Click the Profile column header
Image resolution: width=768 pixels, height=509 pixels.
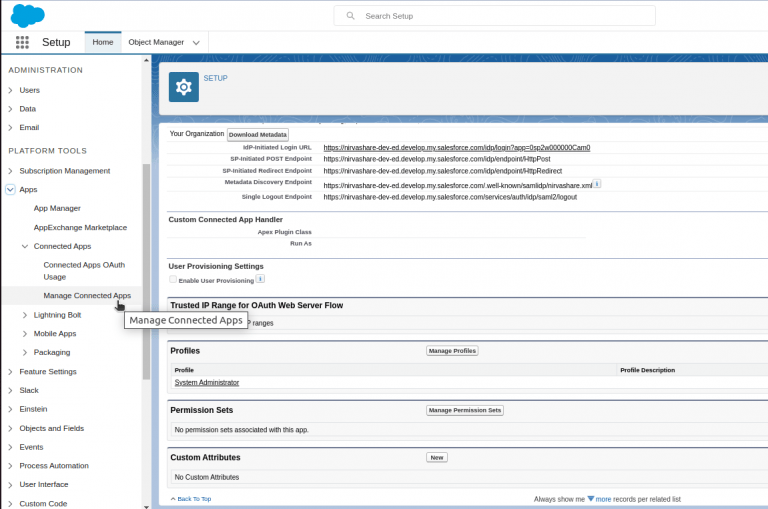184,370
